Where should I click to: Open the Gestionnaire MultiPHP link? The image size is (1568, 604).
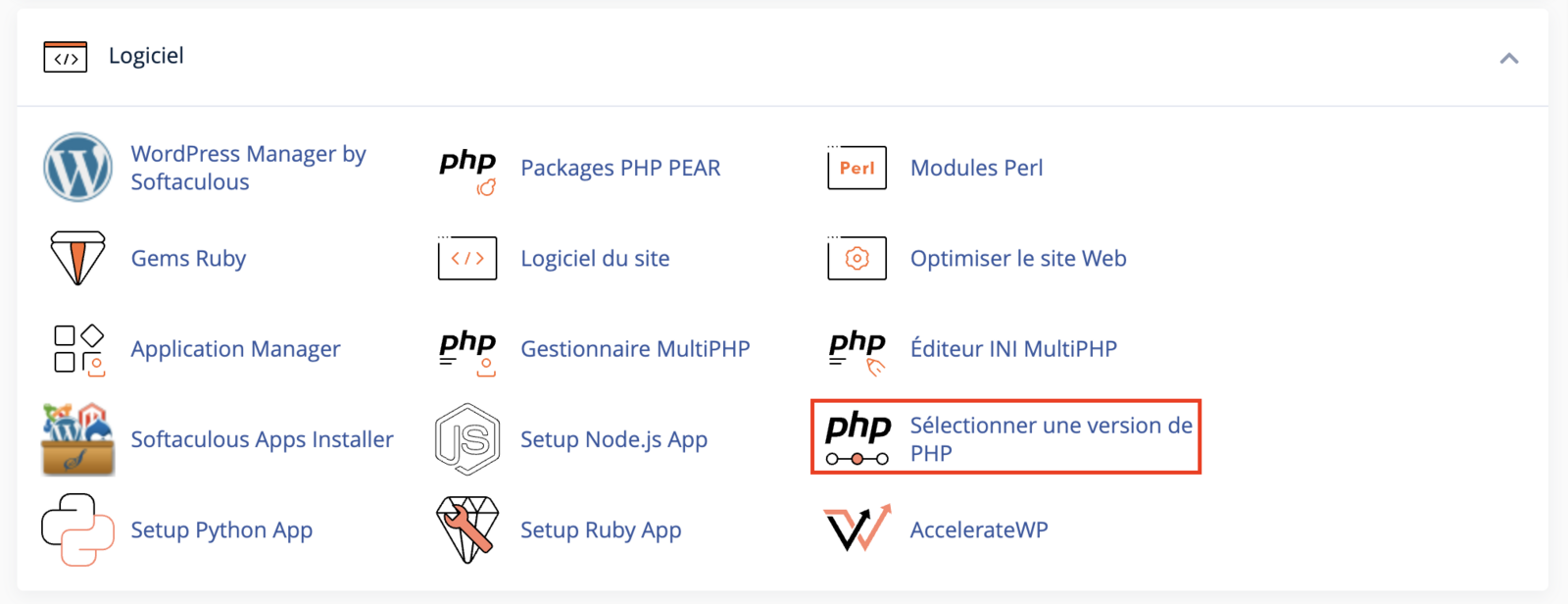[635, 349]
